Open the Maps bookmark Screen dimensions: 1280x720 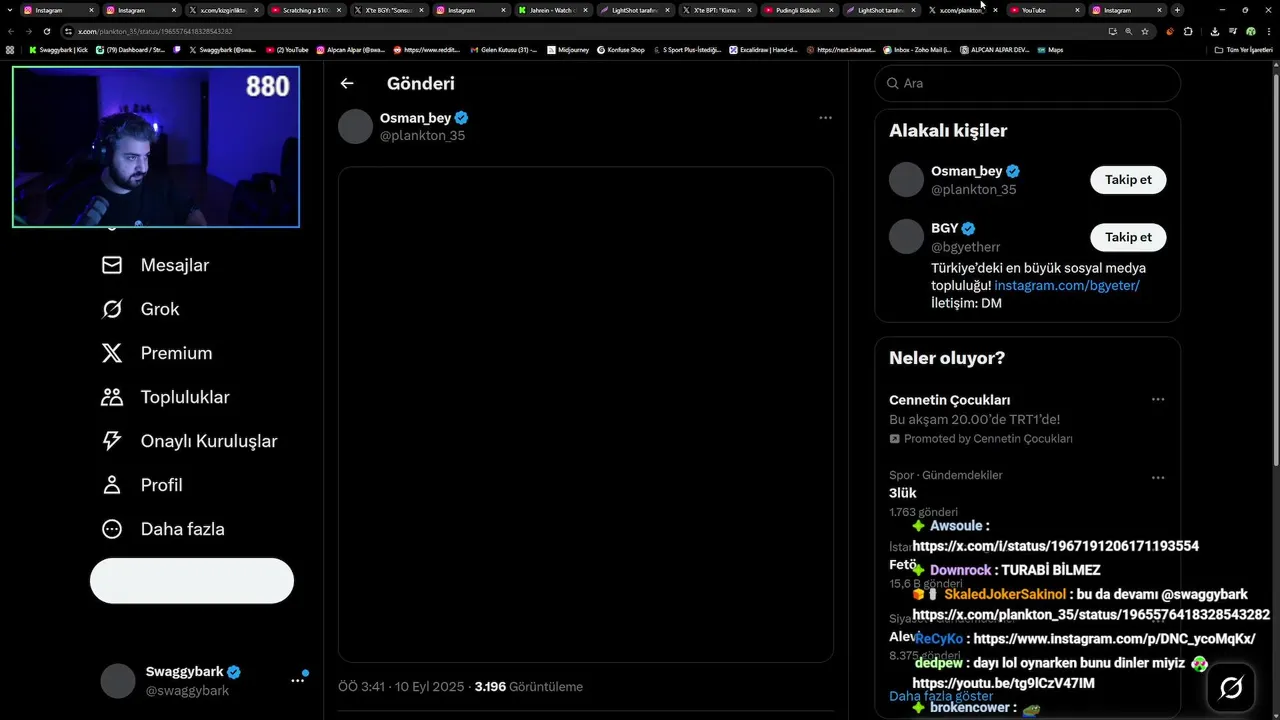[x=1050, y=49]
